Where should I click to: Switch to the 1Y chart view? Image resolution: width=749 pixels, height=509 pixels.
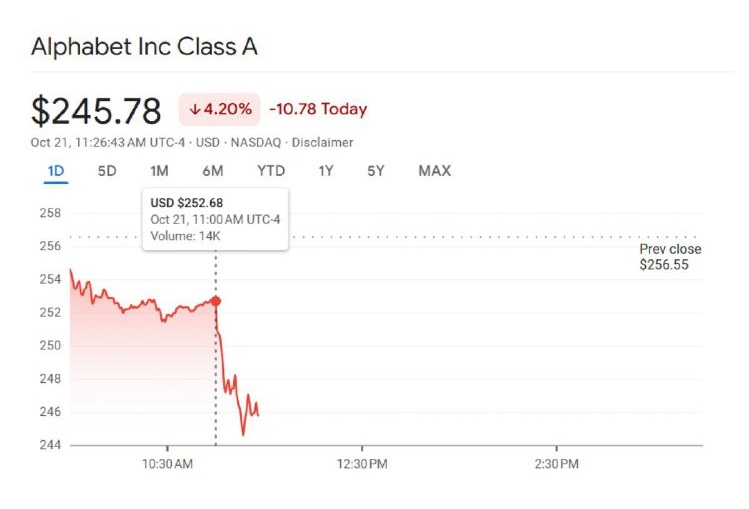[326, 171]
